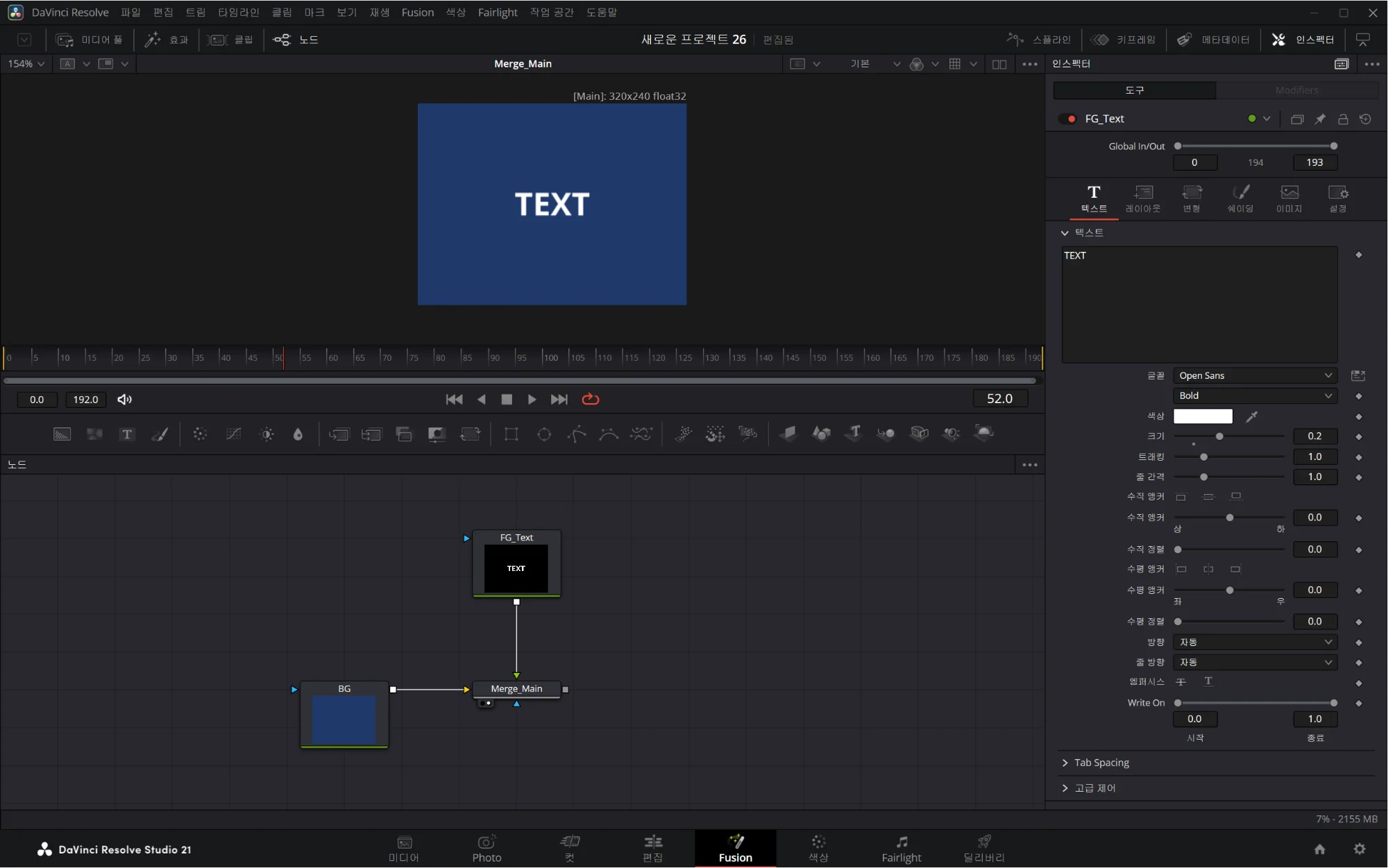The image size is (1388, 868).
Task: Toggle loop playback mode
Action: (x=590, y=399)
